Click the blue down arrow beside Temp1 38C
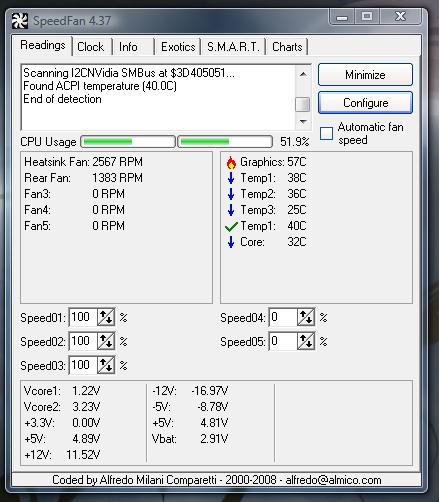Screen dimensions: 440x502 tap(231, 178)
